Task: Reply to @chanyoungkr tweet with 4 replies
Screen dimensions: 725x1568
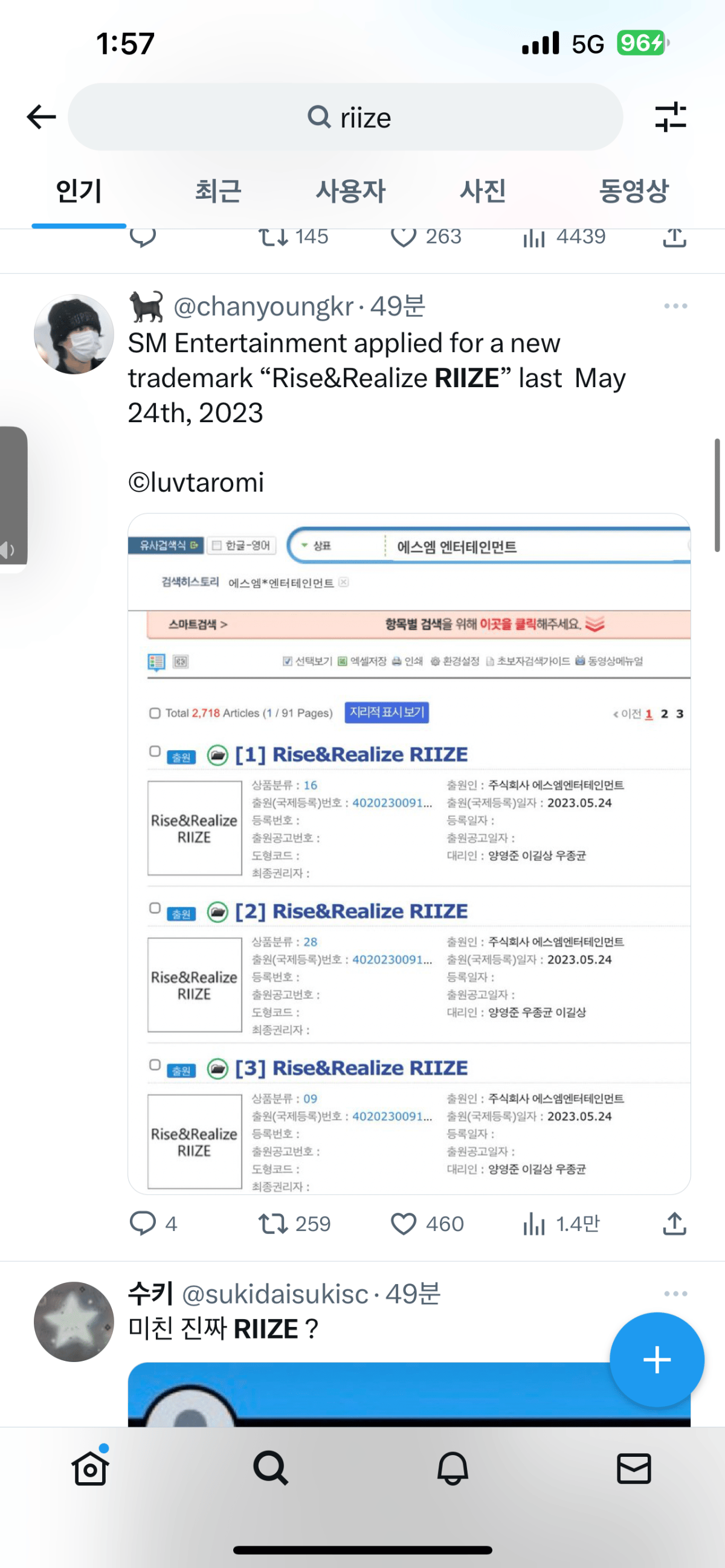Action: pos(153,1224)
